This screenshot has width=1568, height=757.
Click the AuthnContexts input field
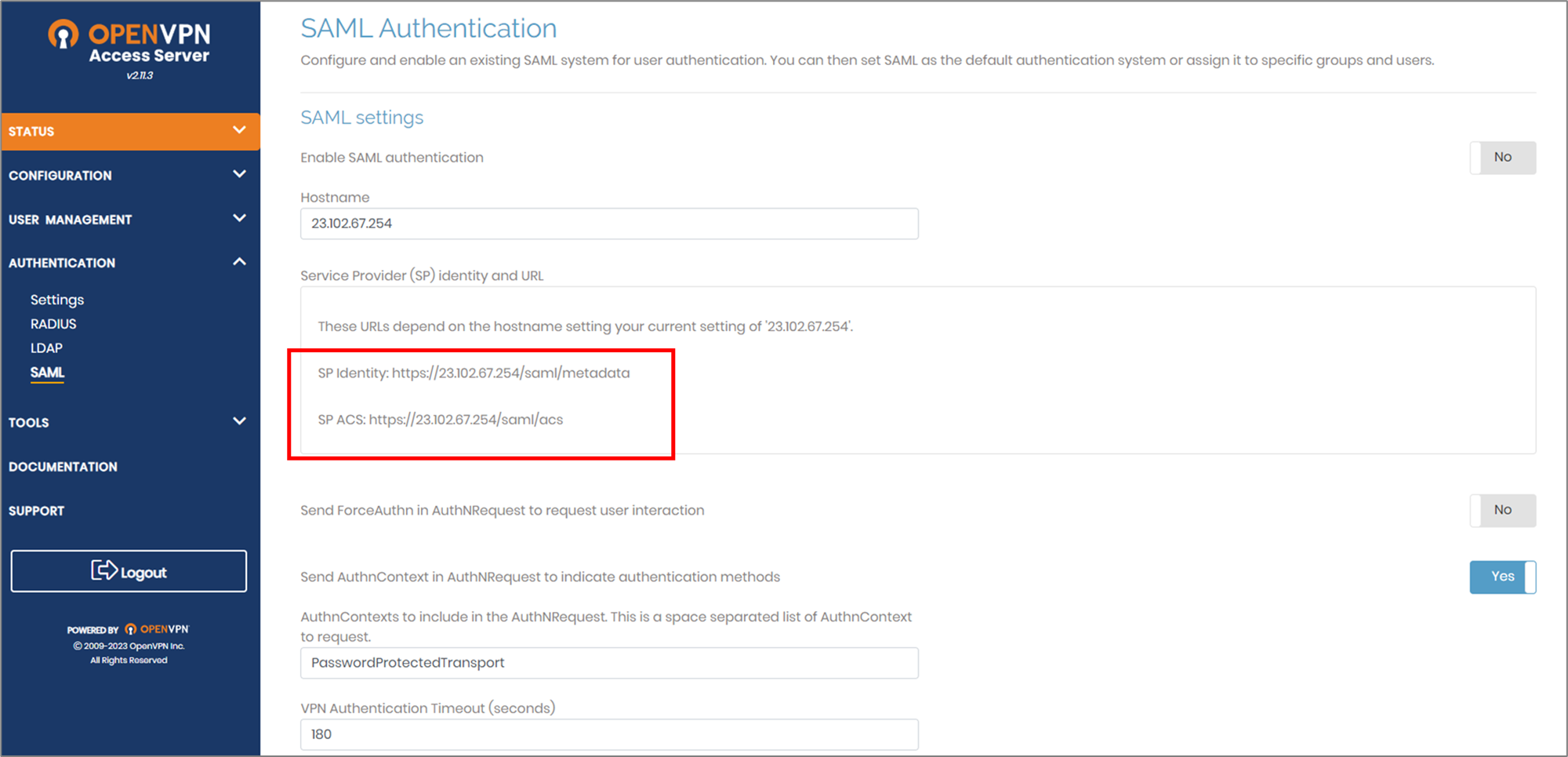(609, 663)
